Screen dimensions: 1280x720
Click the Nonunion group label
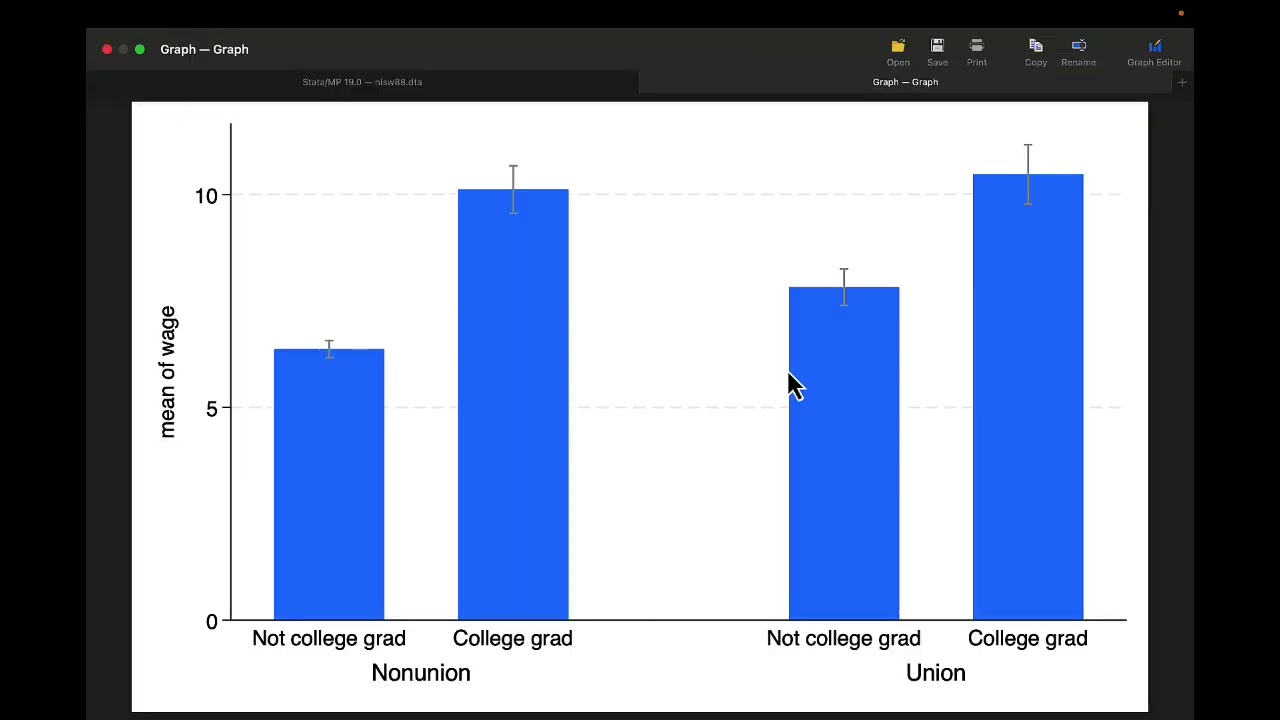pyautogui.click(x=421, y=673)
